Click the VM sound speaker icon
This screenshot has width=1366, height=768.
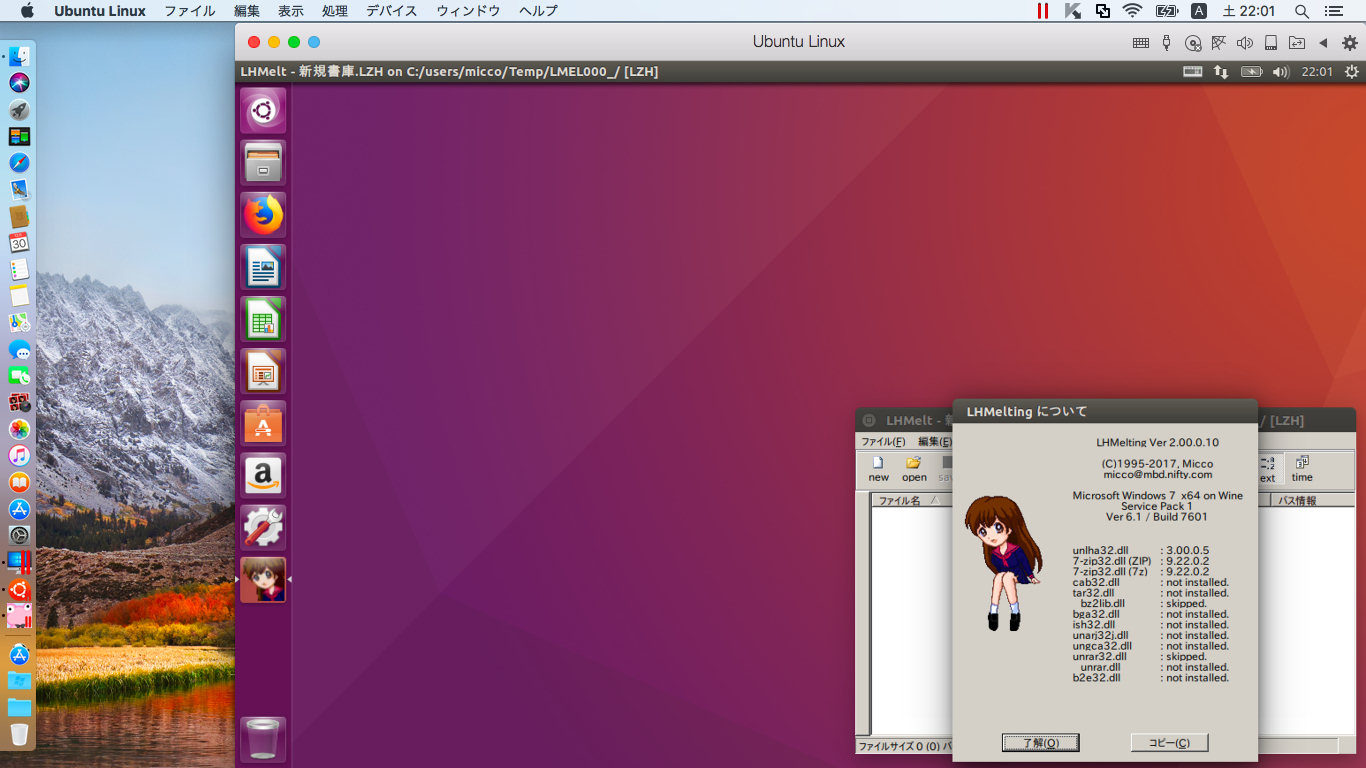tap(1245, 43)
